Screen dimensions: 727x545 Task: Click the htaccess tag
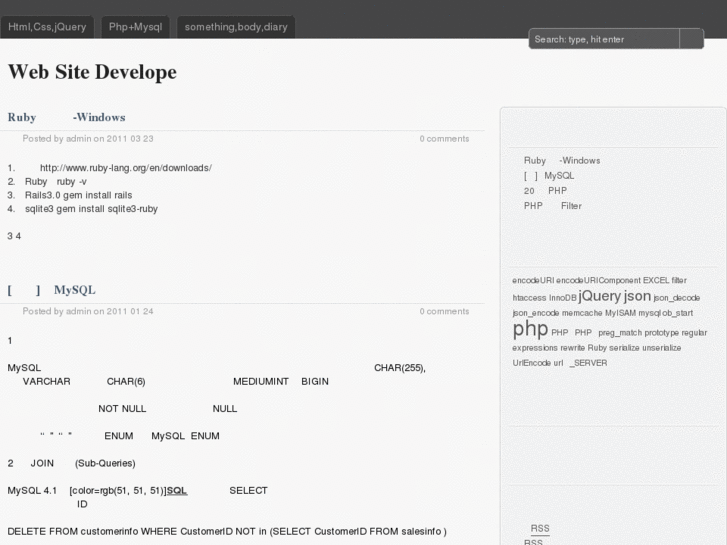529,298
